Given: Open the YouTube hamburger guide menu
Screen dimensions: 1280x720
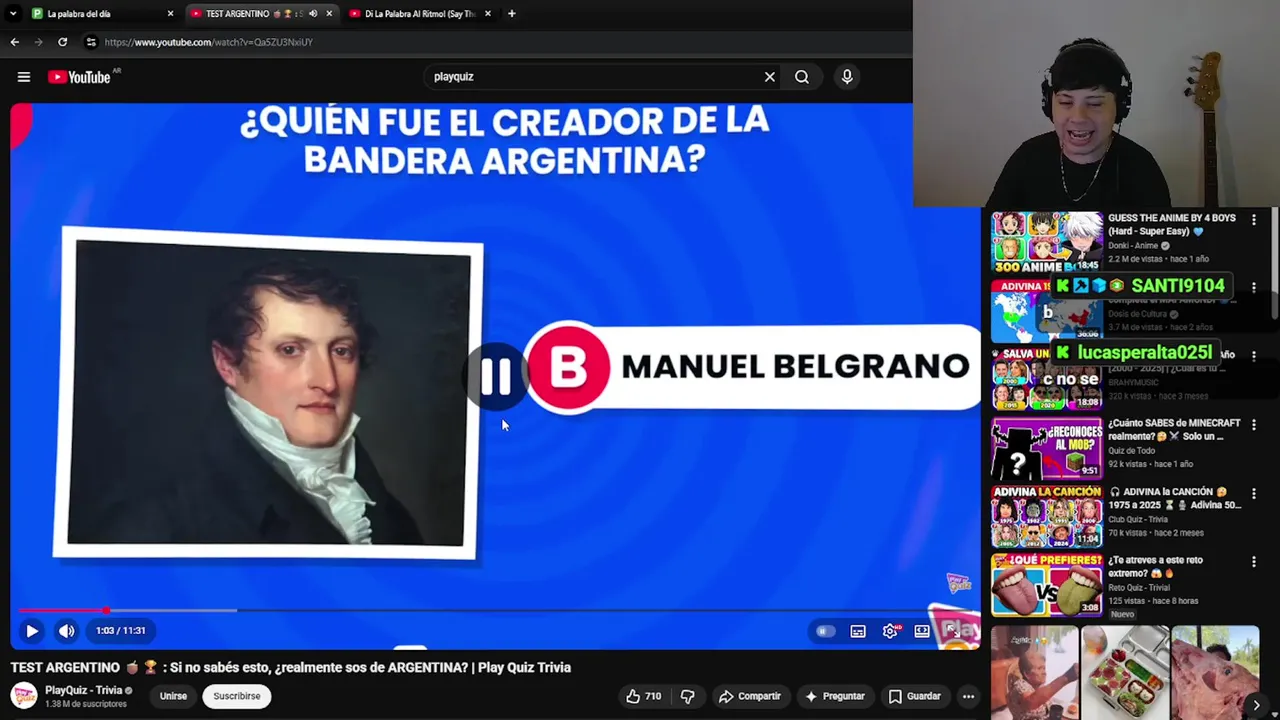Looking at the screenshot, I should (24, 77).
